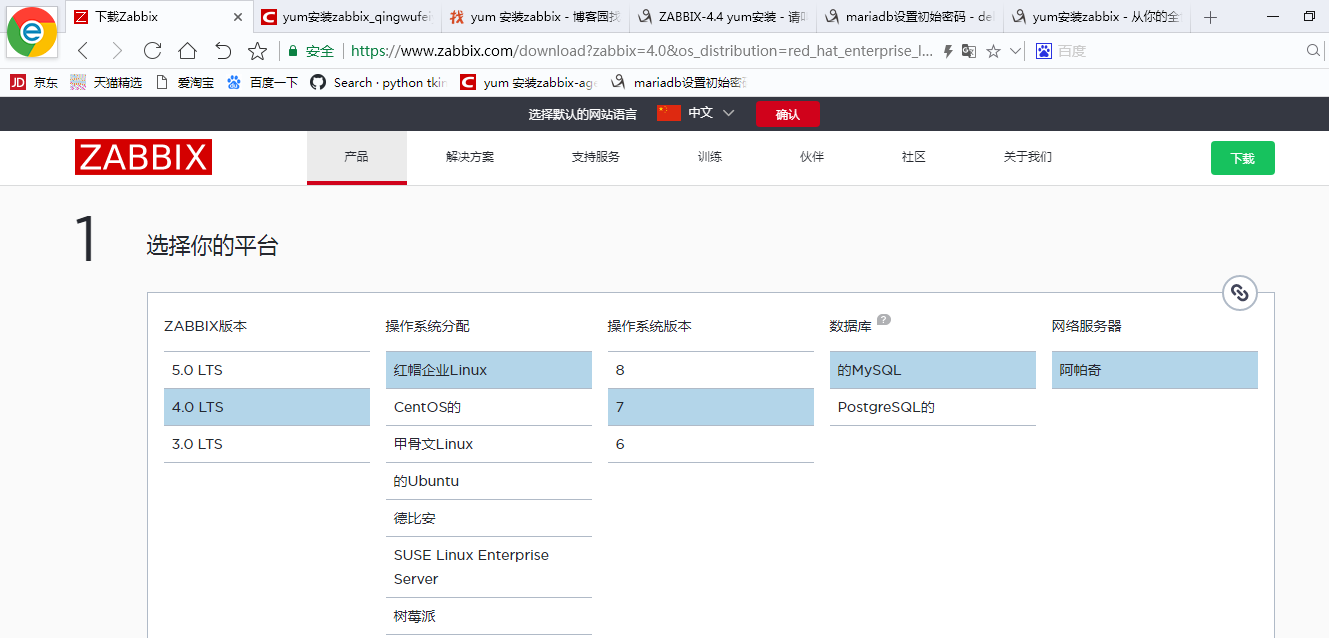This screenshot has width=1329, height=638.
Task: Select 的MySQL database
Action: coord(933,370)
